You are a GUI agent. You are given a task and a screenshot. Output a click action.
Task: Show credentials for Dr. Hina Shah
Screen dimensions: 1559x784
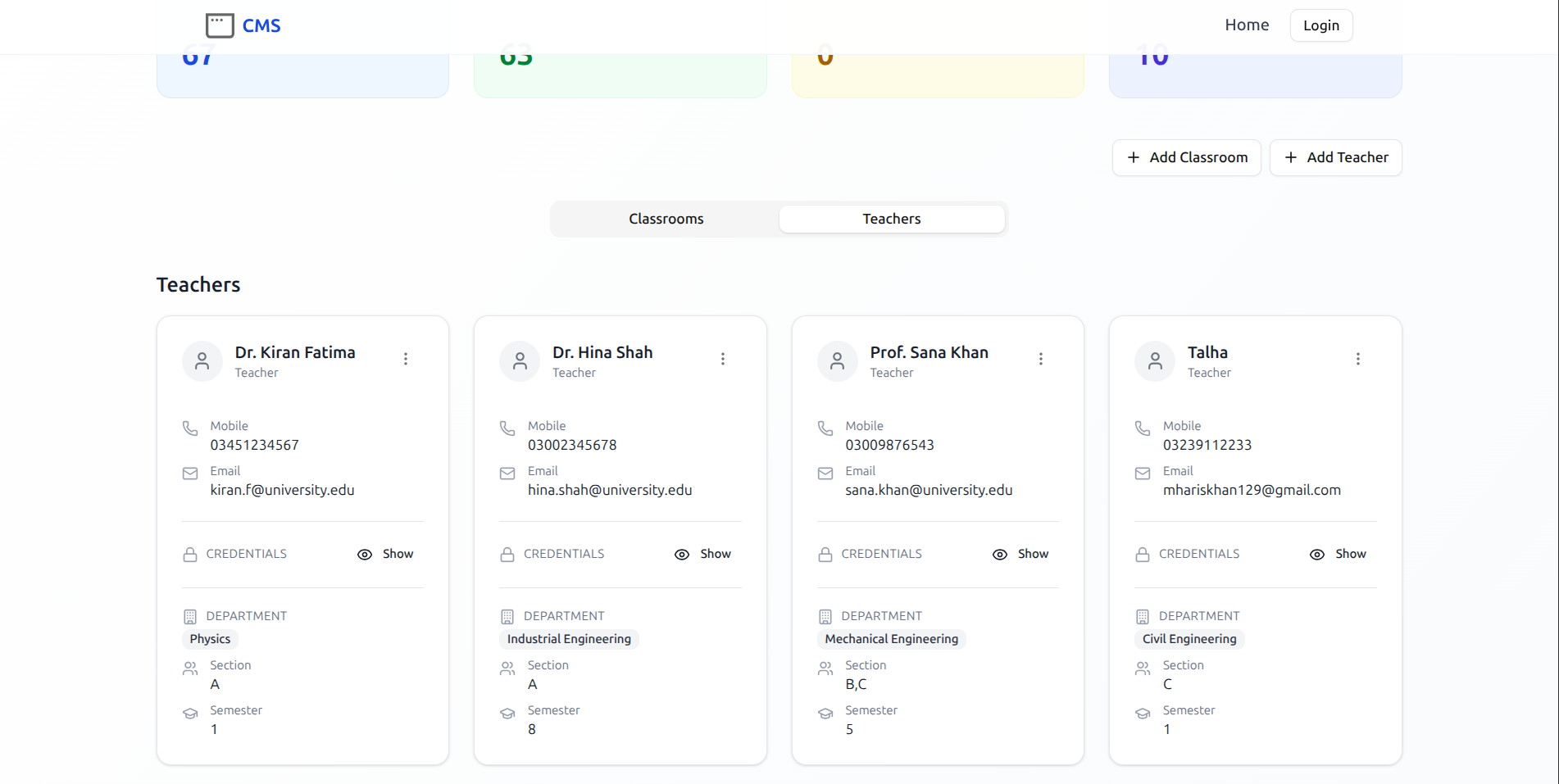pos(702,555)
